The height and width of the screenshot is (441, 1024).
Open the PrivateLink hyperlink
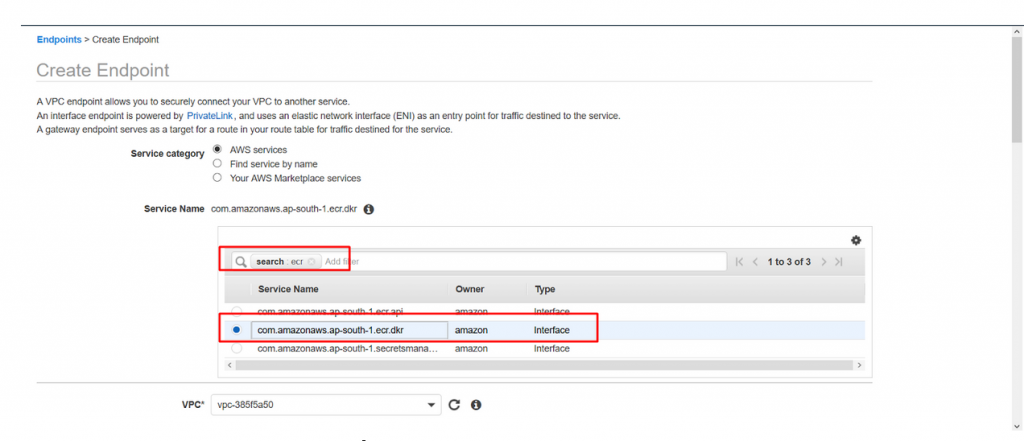[210, 116]
